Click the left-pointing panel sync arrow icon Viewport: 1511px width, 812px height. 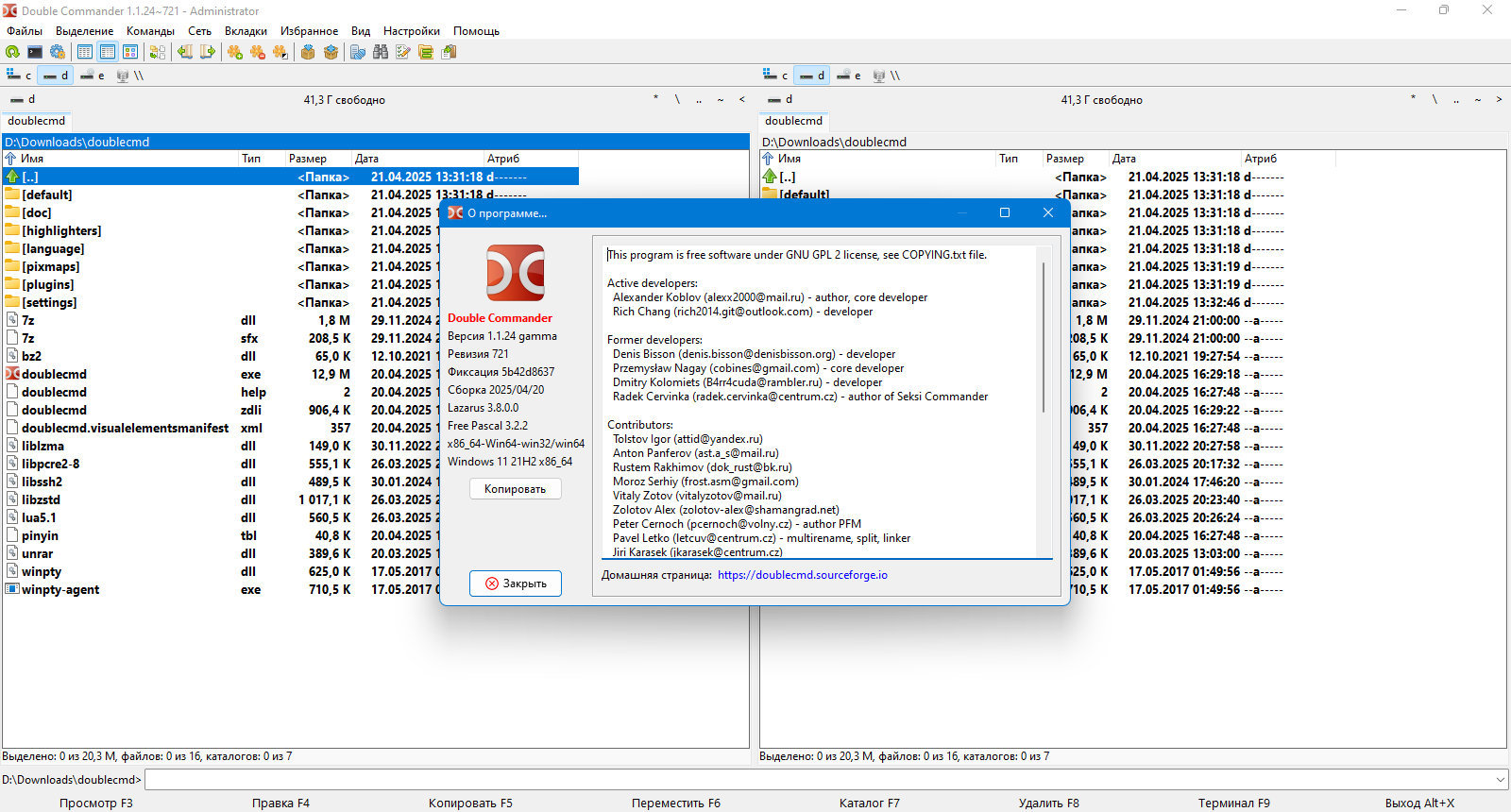pos(185,52)
